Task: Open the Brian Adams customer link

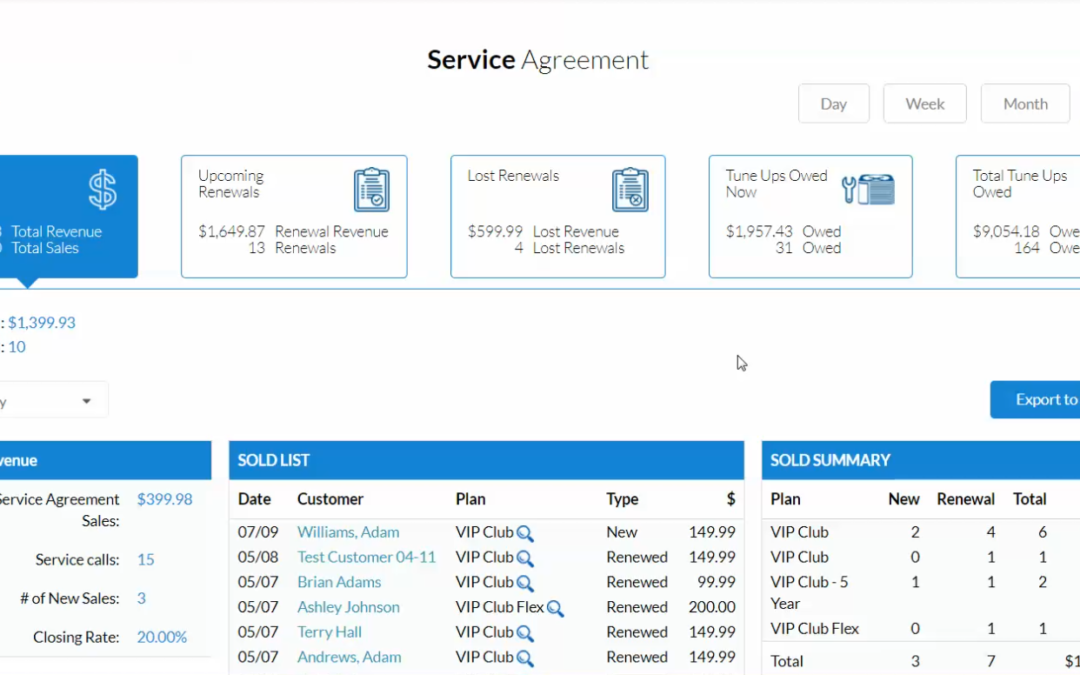Action: [339, 582]
